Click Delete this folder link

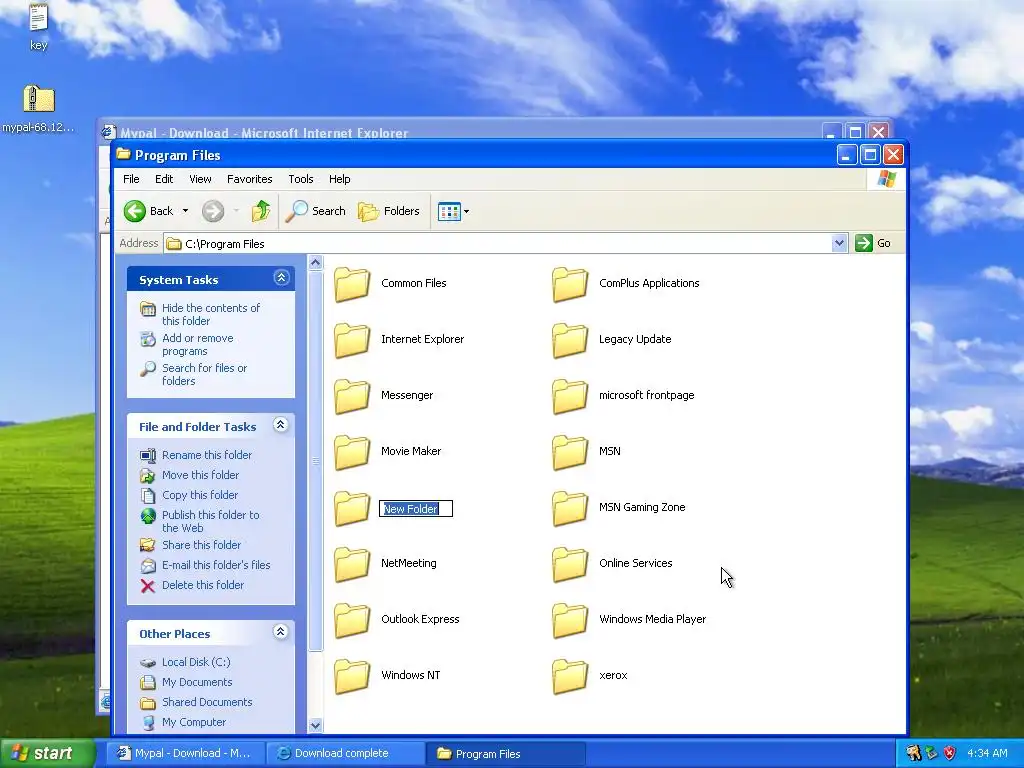point(202,585)
